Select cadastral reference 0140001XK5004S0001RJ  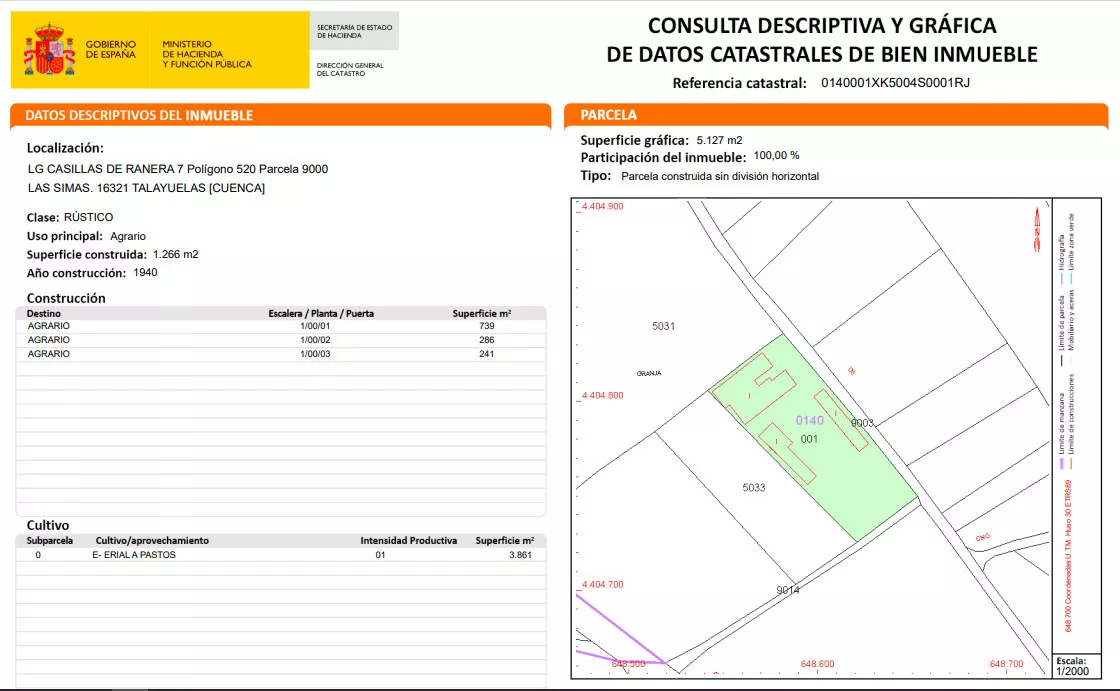tap(895, 83)
